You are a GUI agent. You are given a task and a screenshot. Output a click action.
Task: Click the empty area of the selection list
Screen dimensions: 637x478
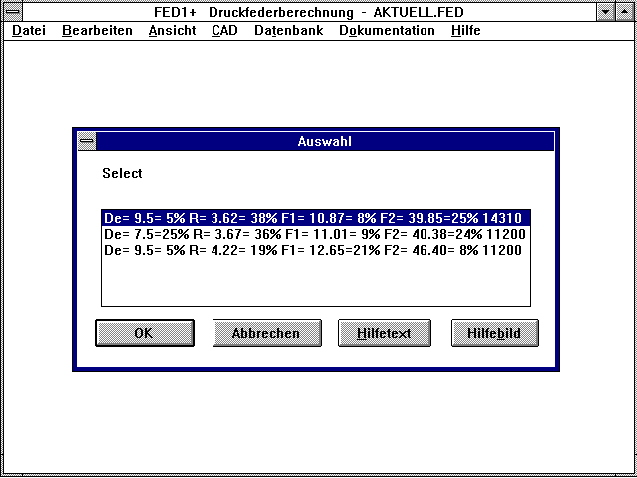315,282
